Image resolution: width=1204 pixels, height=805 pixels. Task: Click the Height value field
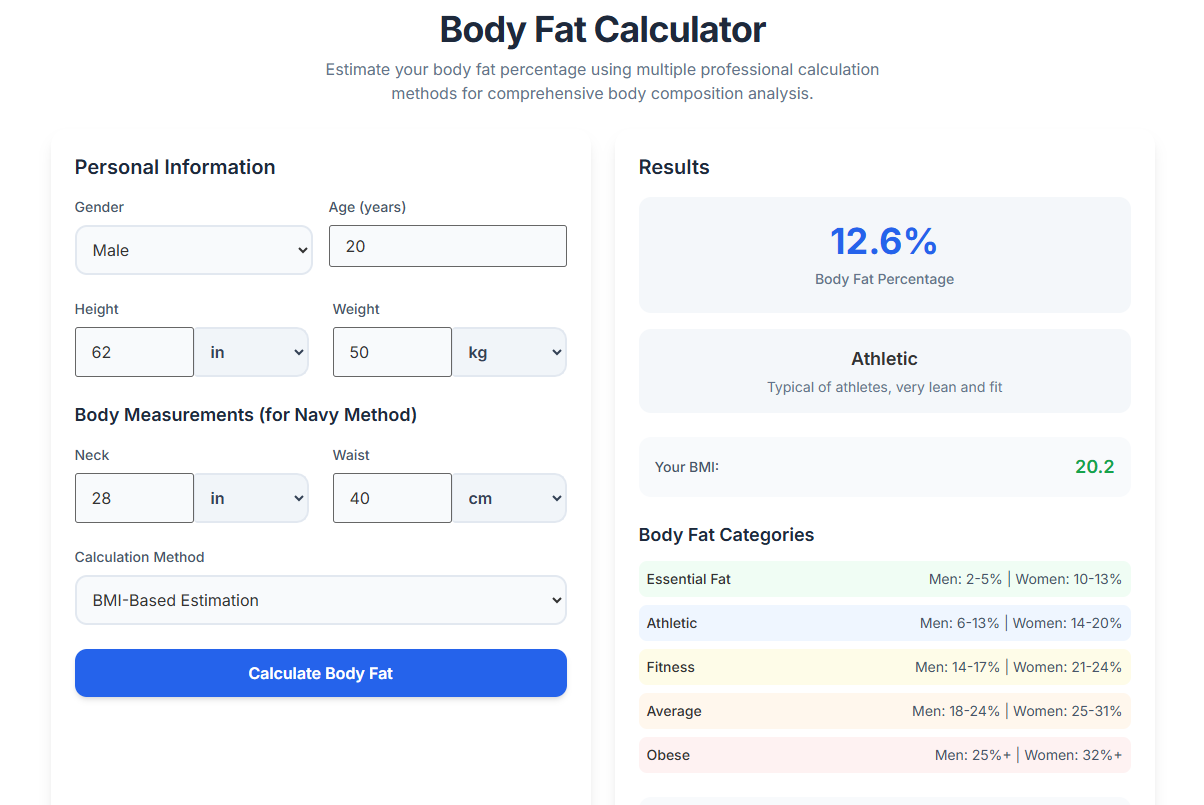(x=134, y=351)
